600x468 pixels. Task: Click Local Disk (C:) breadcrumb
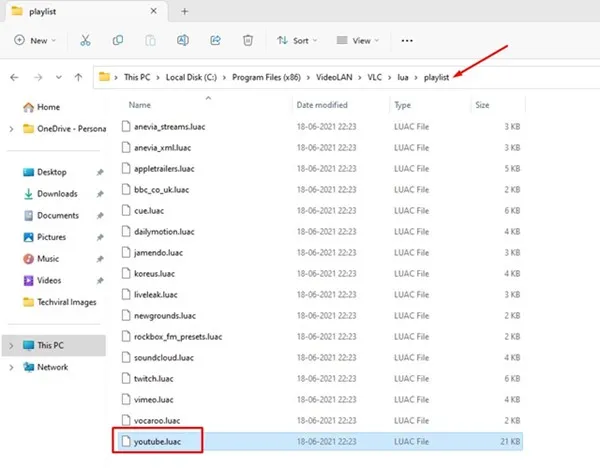tap(191, 77)
